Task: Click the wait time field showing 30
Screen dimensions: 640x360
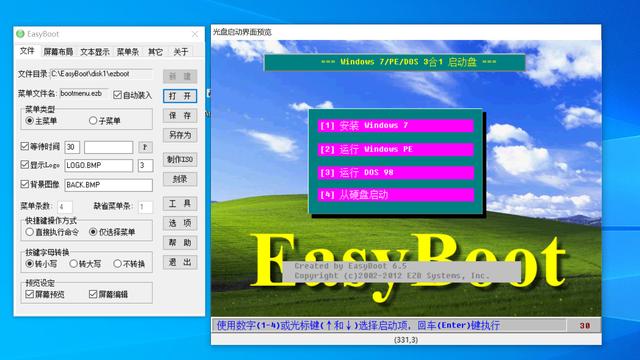Action: pos(72,147)
